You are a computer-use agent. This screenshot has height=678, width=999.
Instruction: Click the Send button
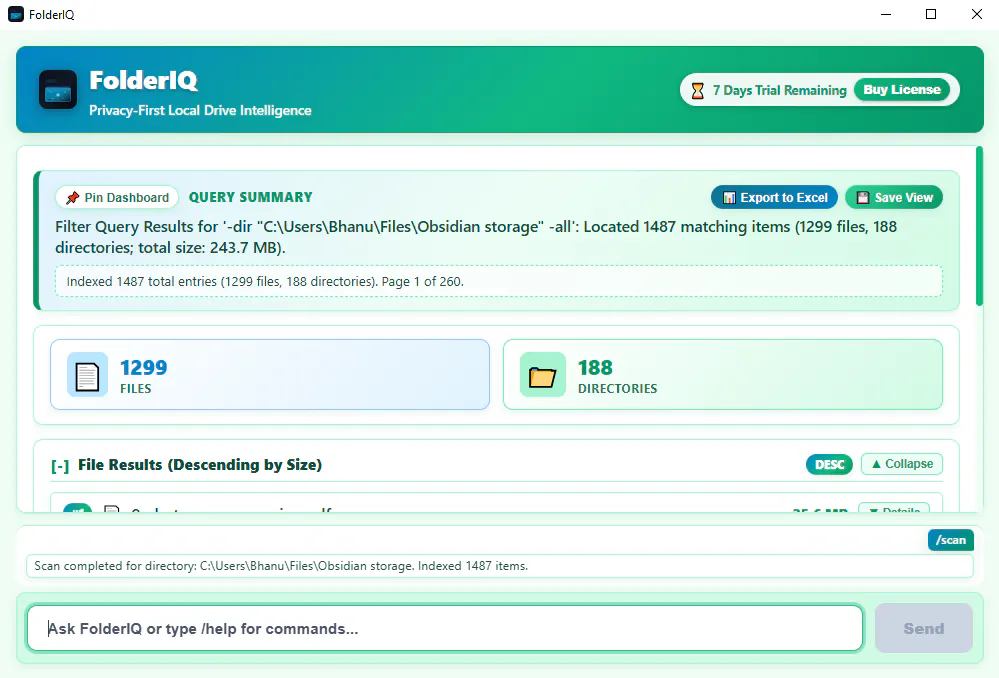tap(924, 629)
